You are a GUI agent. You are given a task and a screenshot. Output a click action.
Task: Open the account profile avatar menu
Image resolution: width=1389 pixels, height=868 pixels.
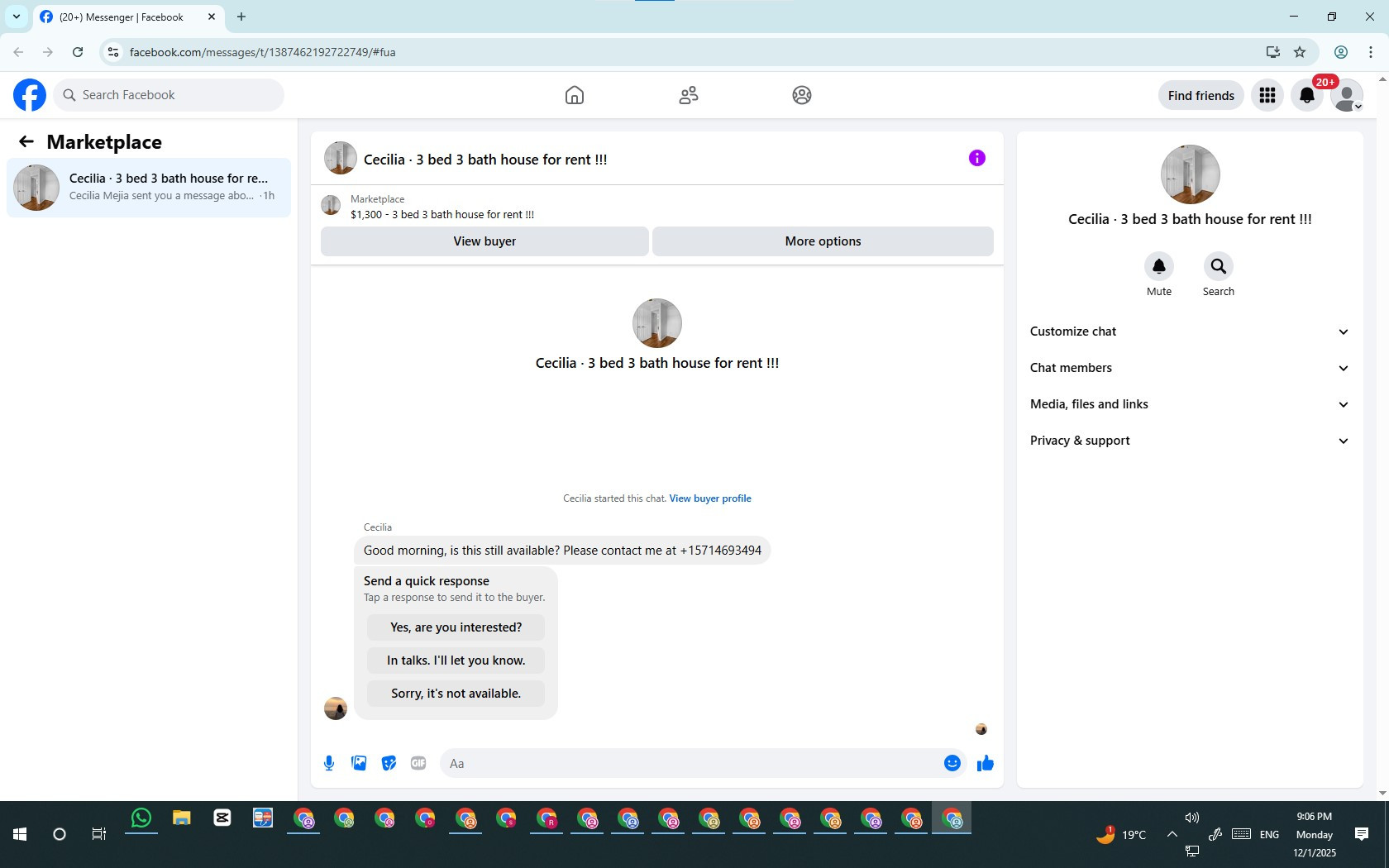coord(1347,95)
